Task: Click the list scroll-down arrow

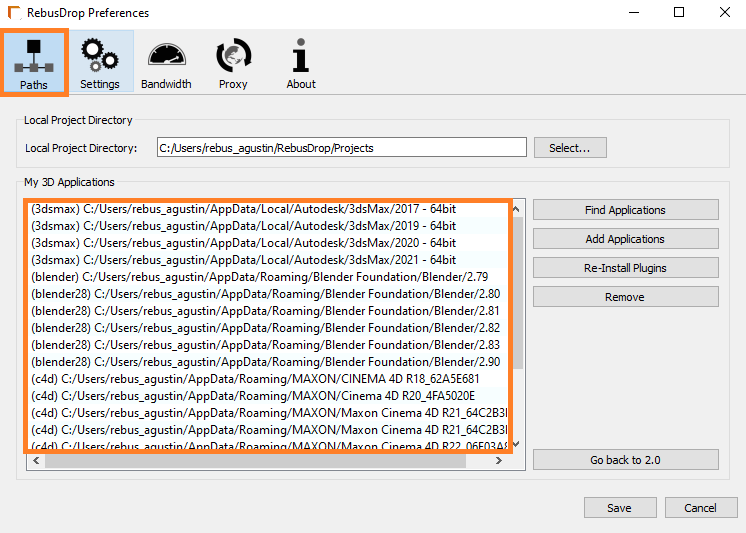Action: (516, 444)
